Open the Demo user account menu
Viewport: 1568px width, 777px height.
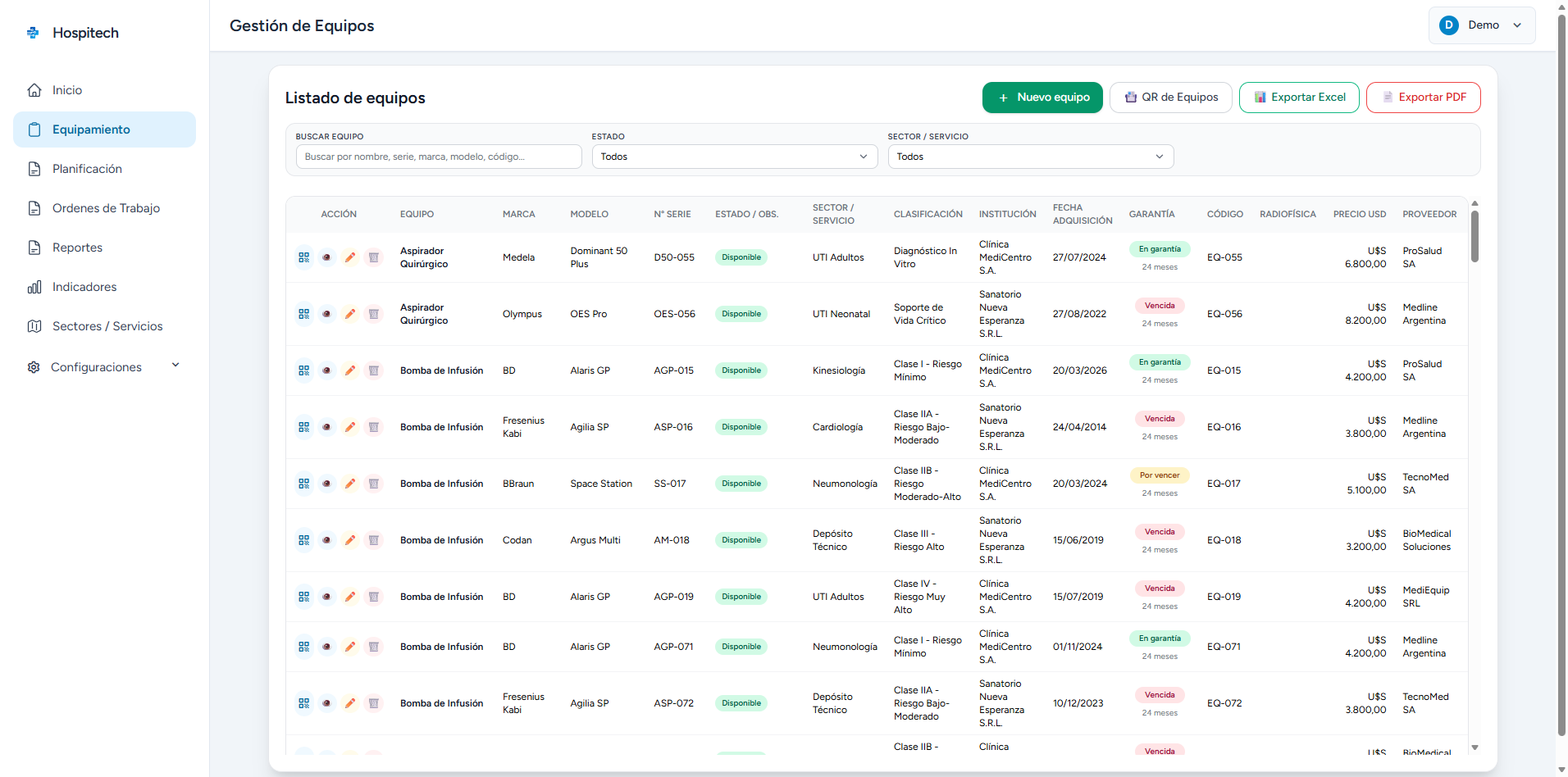[x=1482, y=25]
